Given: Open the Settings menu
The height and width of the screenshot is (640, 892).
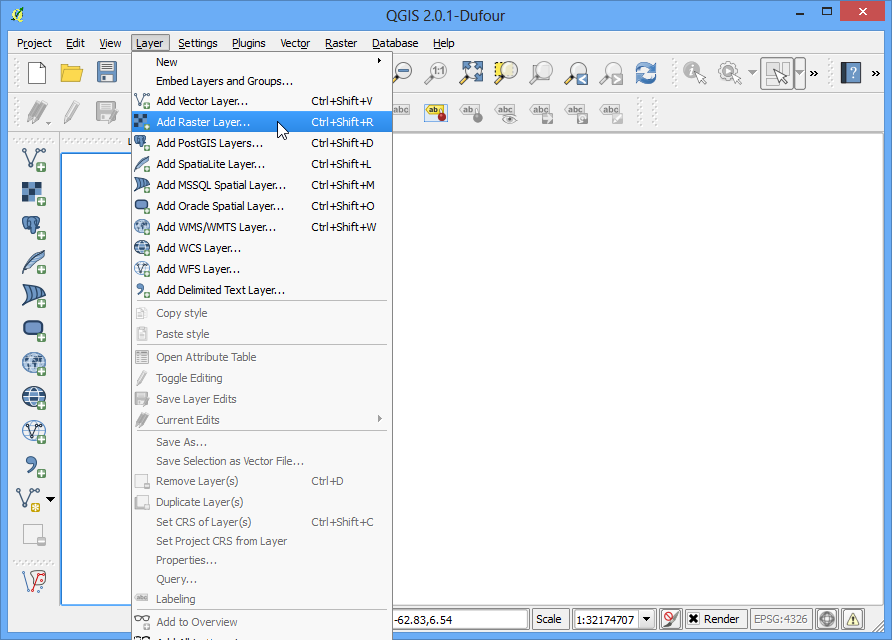Looking at the screenshot, I should (x=197, y=43).
